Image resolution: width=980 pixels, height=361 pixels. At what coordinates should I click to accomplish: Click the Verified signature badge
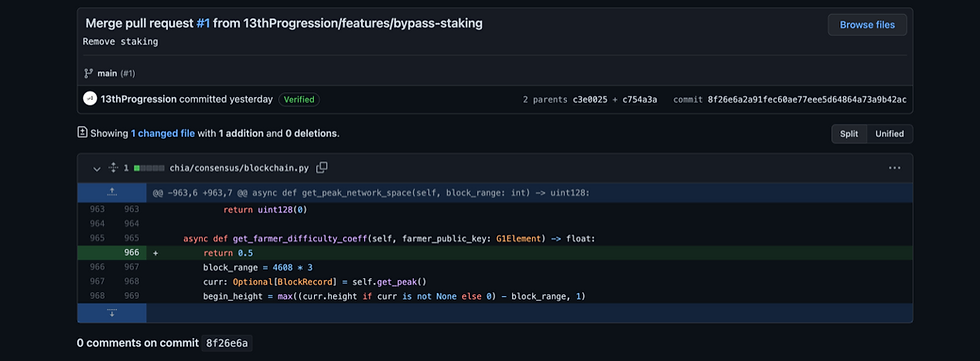tap(299, 99)
